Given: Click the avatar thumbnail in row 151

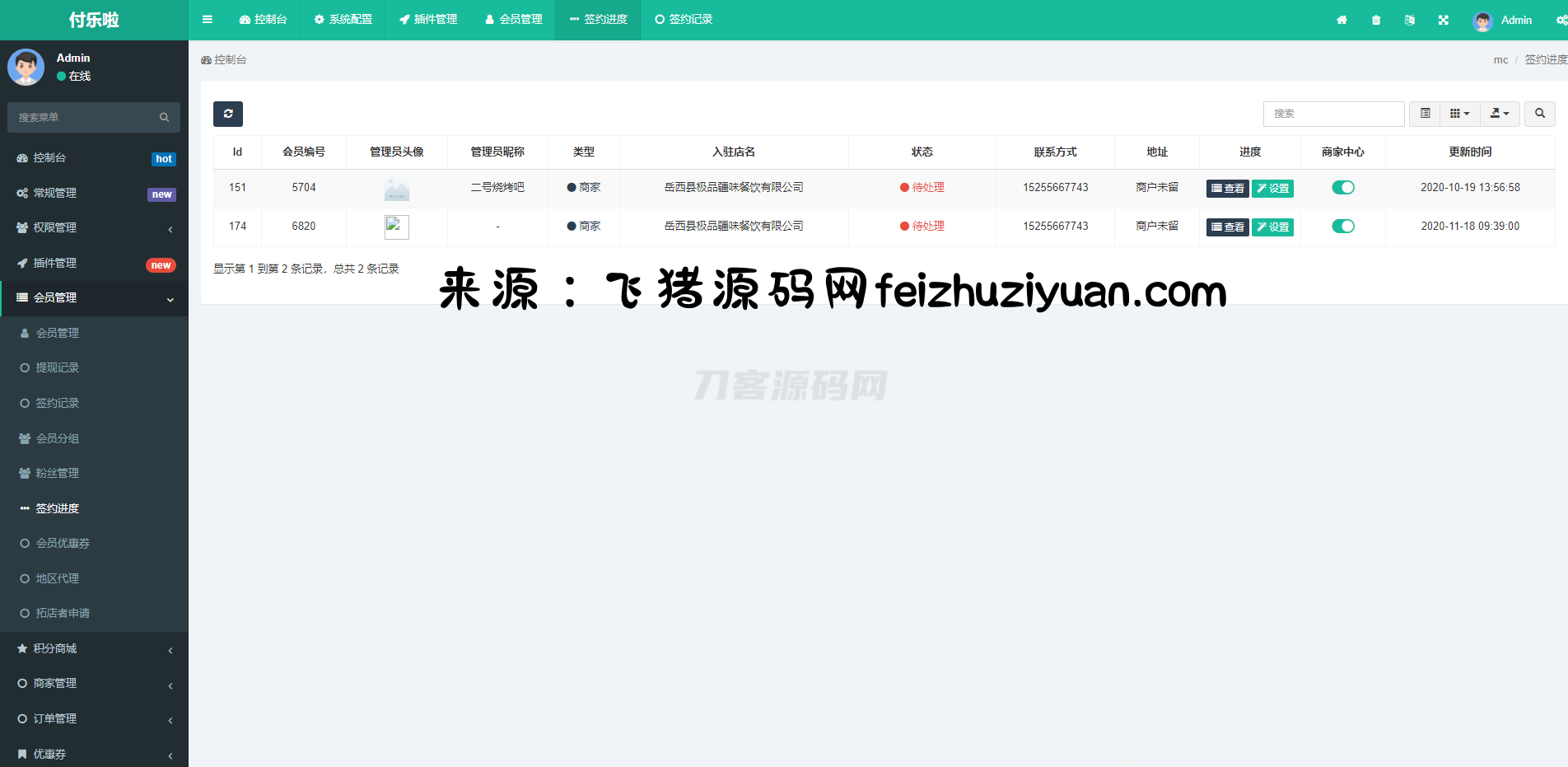Looking at the screenshot, I should point(397,189).
